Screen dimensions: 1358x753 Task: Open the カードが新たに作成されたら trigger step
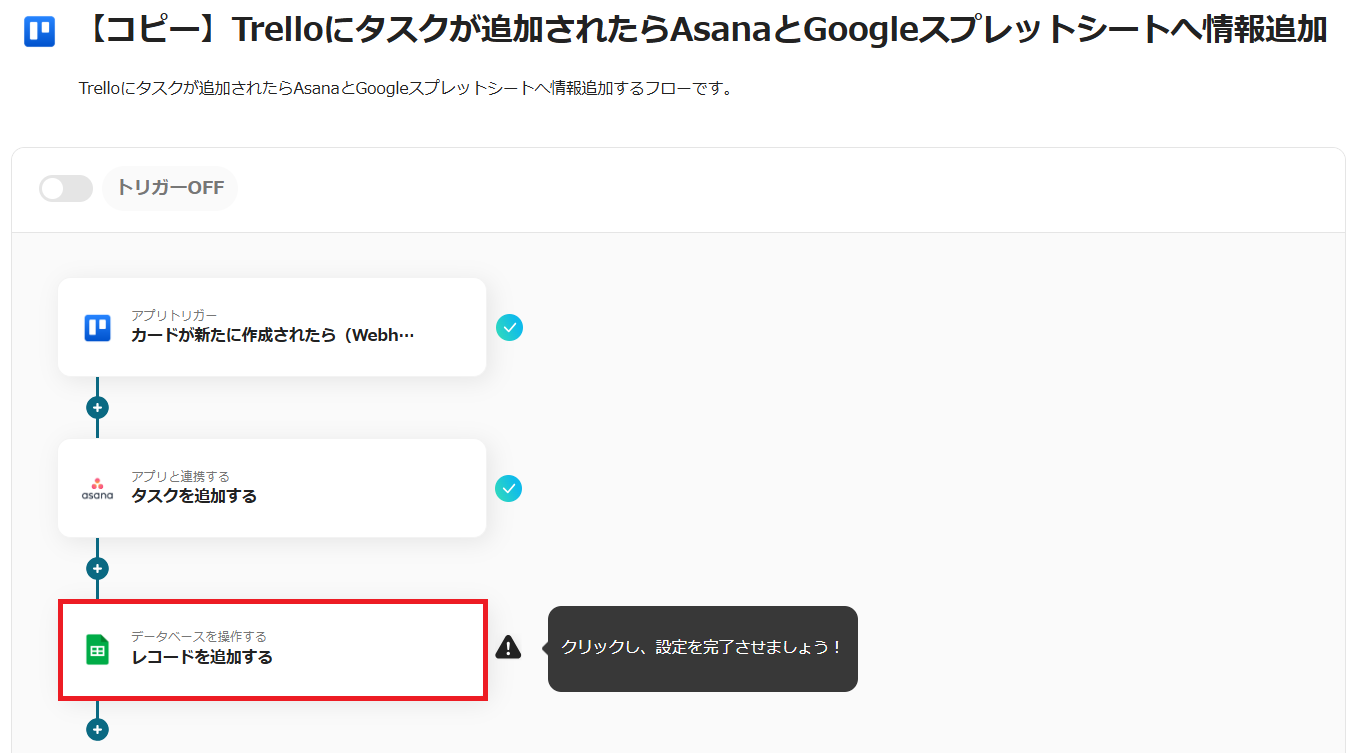[272, 336]
